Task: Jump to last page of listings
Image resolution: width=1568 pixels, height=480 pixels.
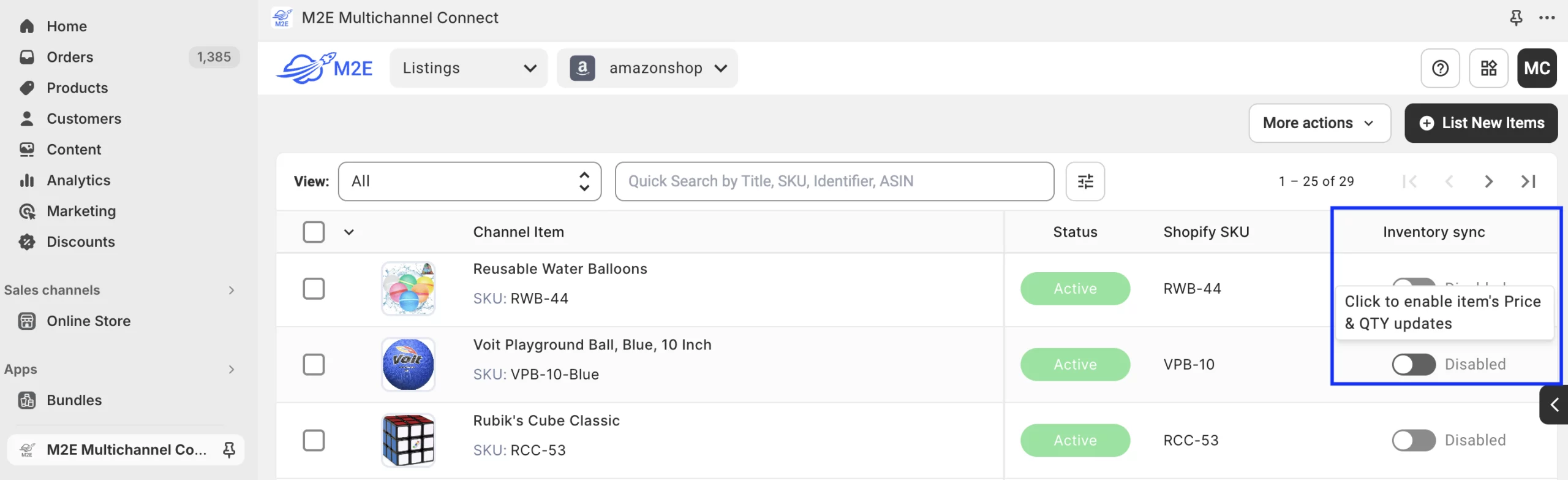Action: coord(1528,181)
